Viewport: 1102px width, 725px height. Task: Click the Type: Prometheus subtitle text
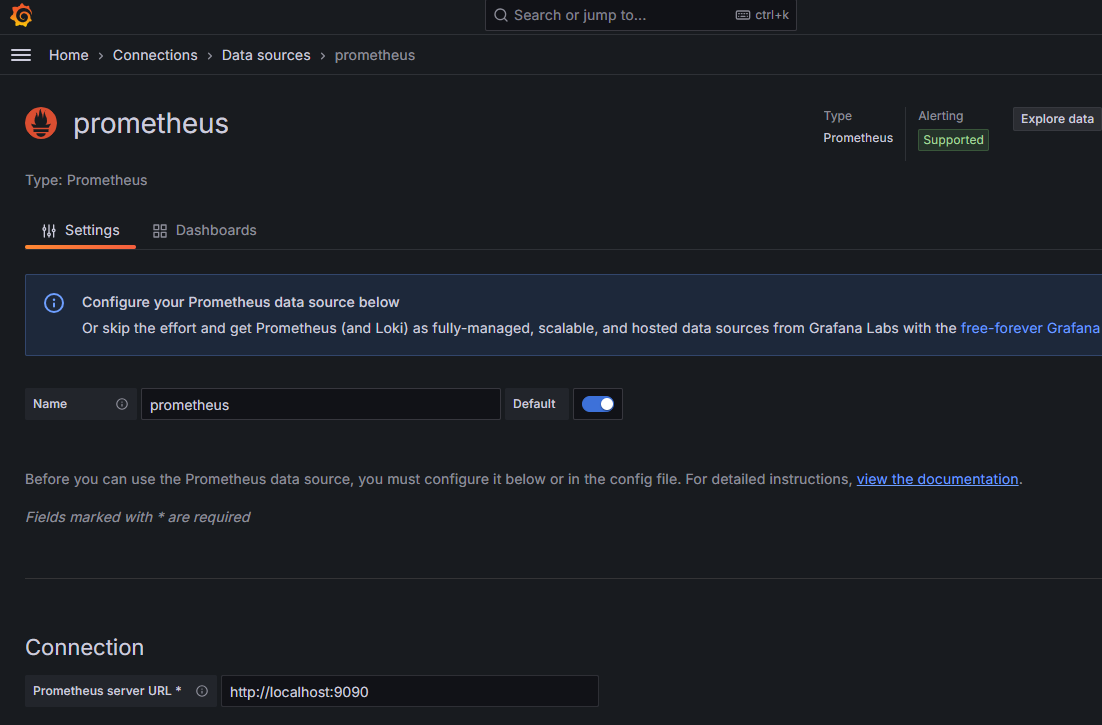click(86, 181)
